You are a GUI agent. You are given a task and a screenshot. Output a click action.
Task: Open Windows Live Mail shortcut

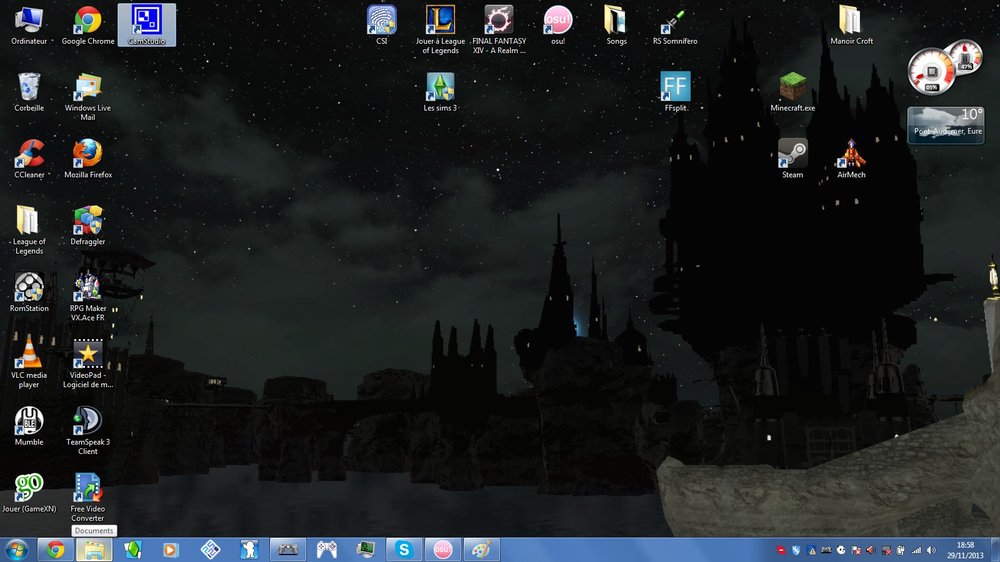click(x=88, y=97)
